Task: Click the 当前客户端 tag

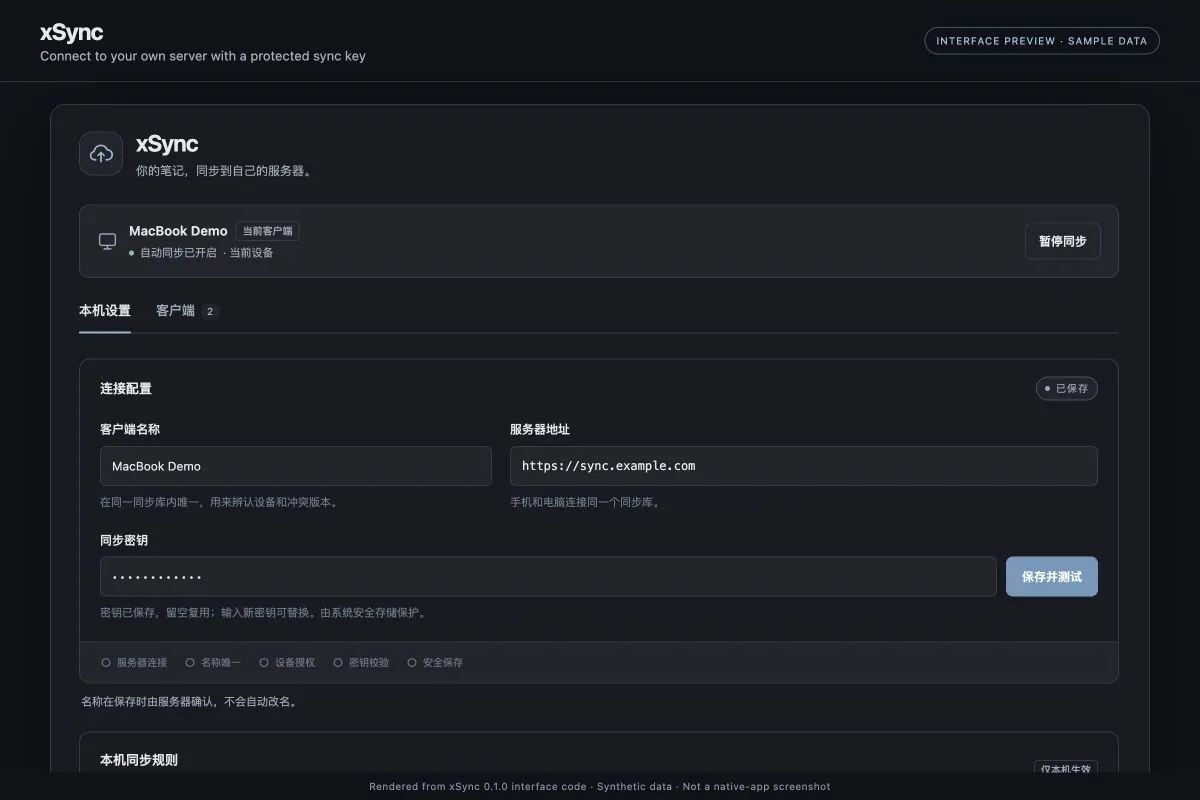Action: (x=268, y=231)
